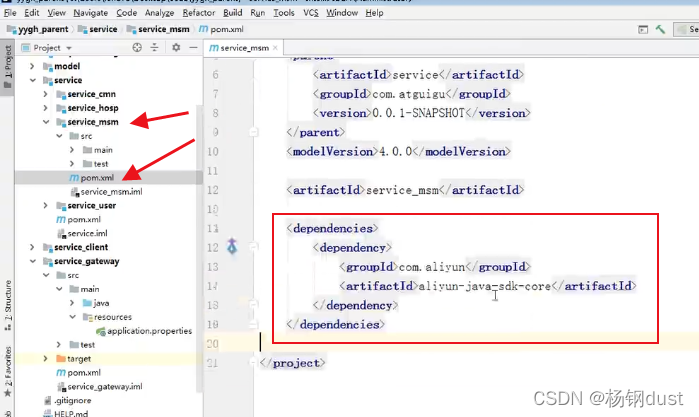This screenshot has width=699, height=417.
Task: Click the gutter dependency marker icon
Action: pos(232,247)
